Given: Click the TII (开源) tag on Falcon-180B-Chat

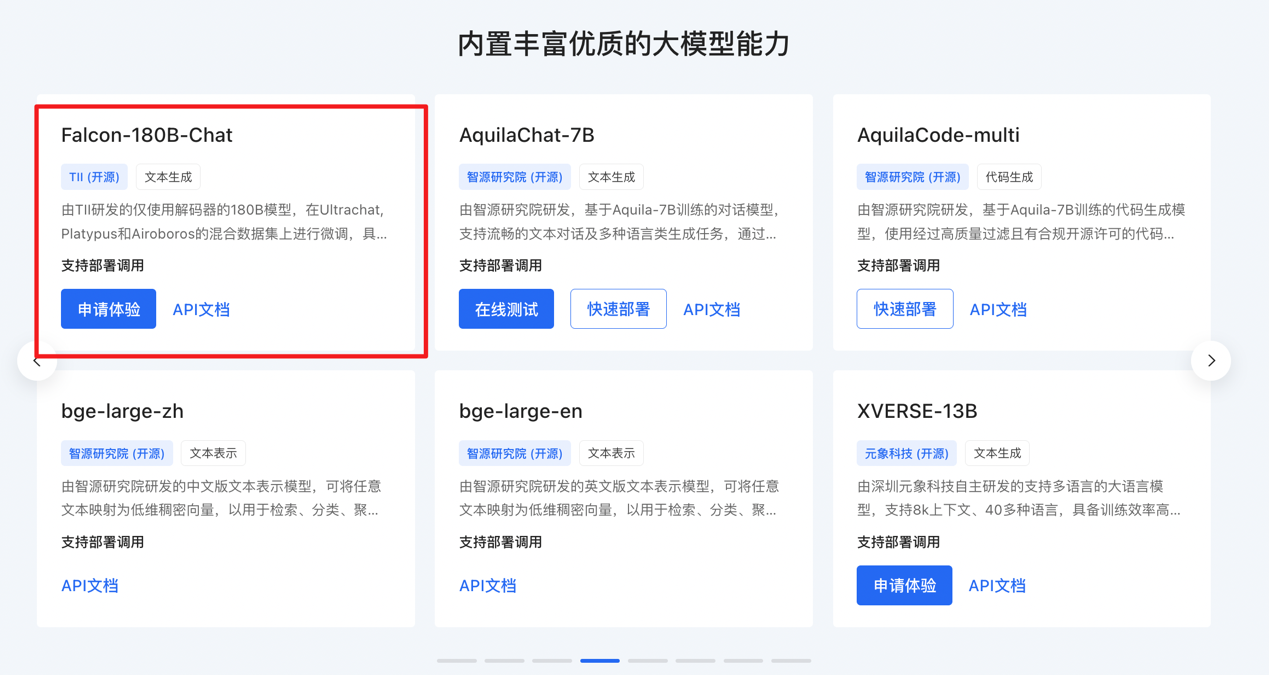Looking at the screenshot, I should click(94, 177).
